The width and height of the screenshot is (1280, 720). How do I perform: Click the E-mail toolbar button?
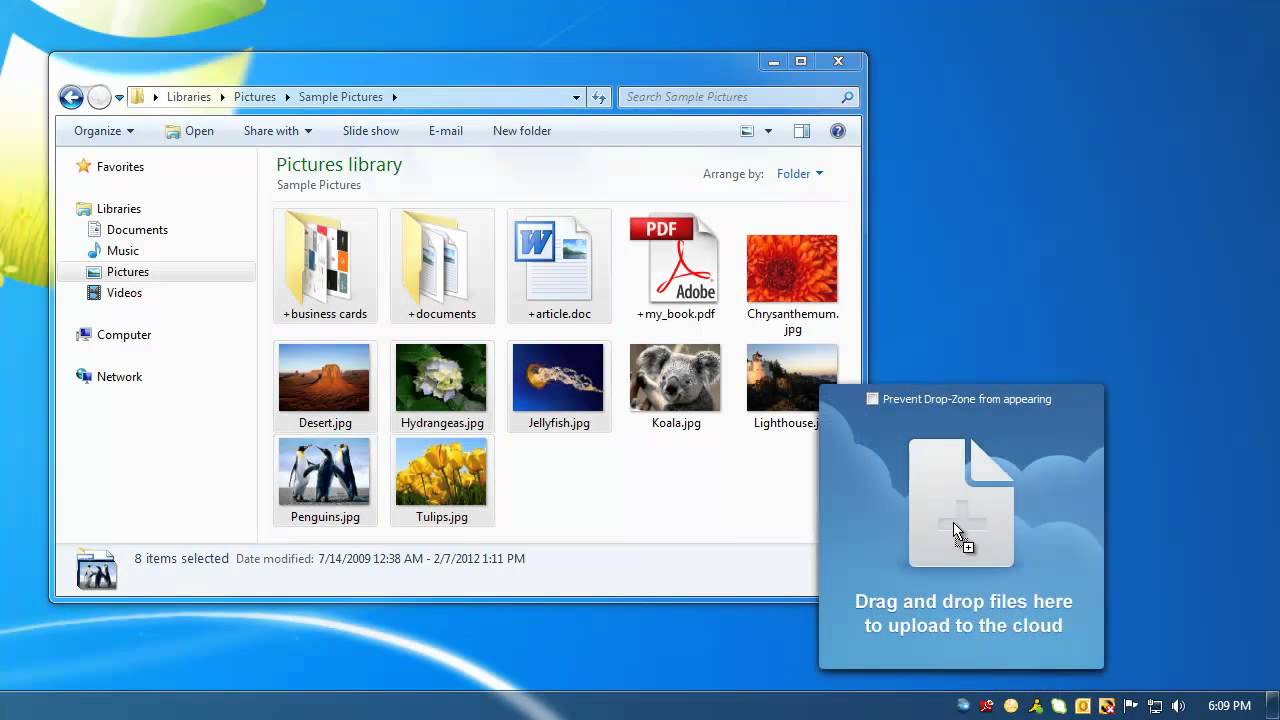click(446, 131)
